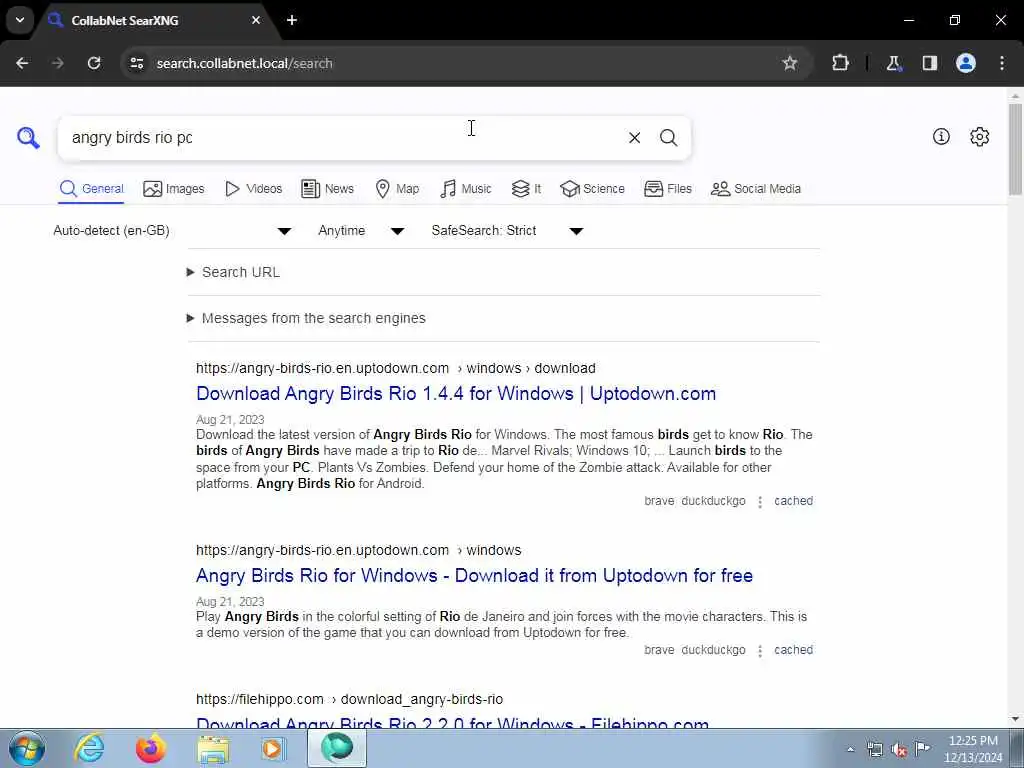Screen dimensions: 1024x768
Task: Open the Chrome three-dot menu
Action: [x=1002, y=63]
